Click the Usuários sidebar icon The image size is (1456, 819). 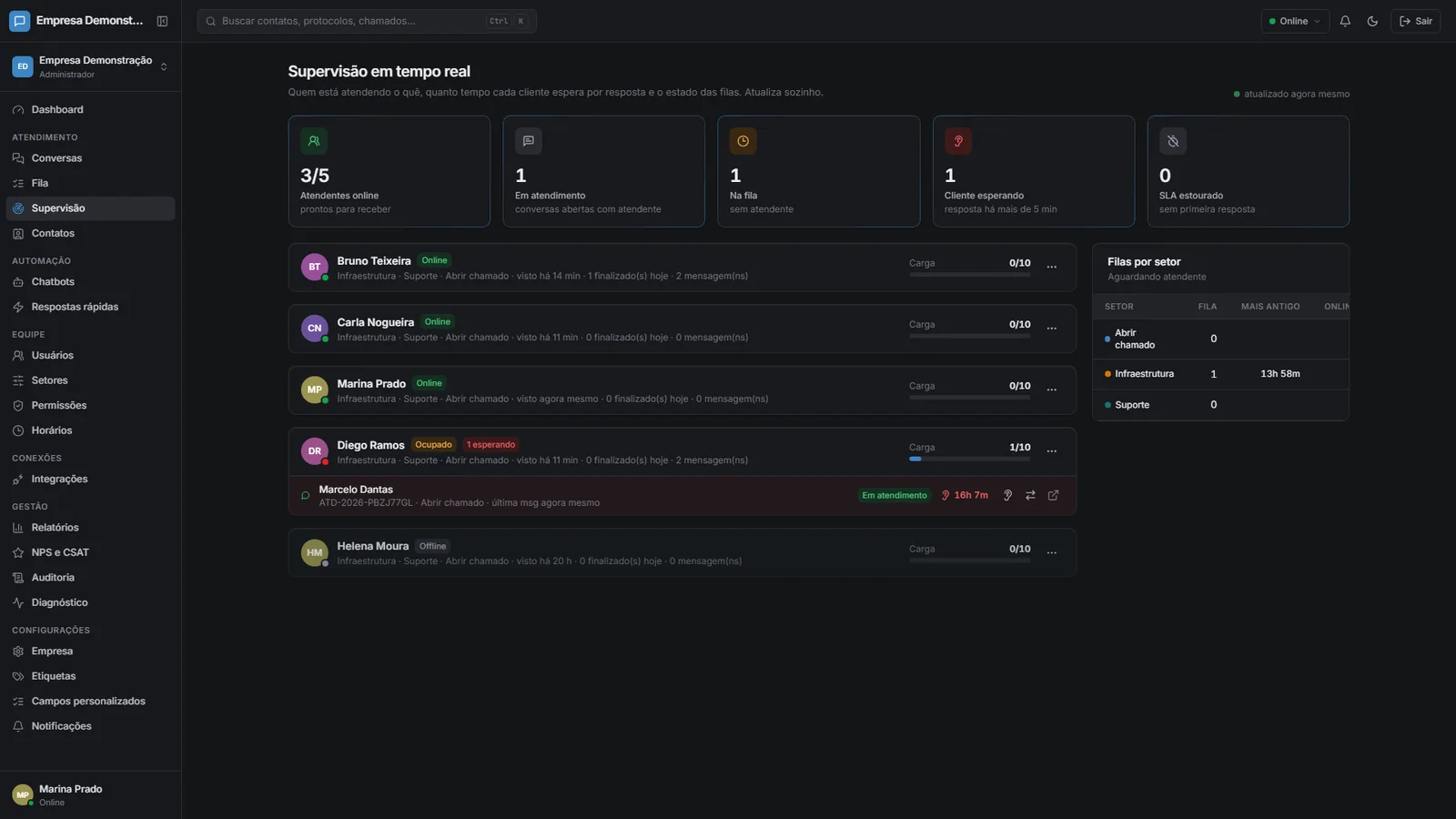[x=18, y=356]
